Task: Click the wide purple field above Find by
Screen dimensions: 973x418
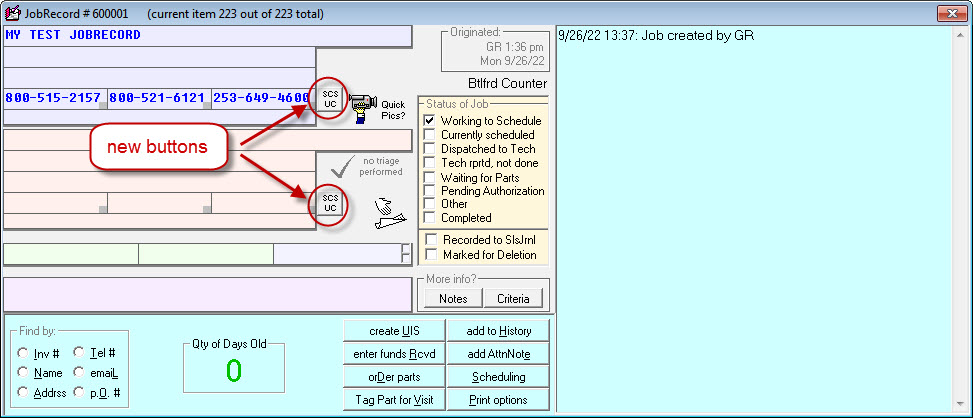Action: tap(207, 294)
